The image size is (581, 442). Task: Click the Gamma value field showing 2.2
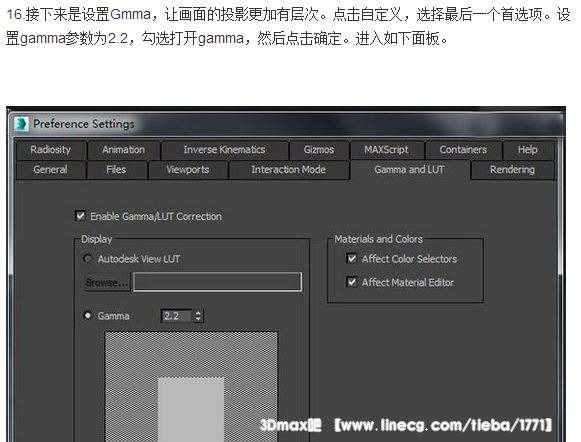coord(177,316)
